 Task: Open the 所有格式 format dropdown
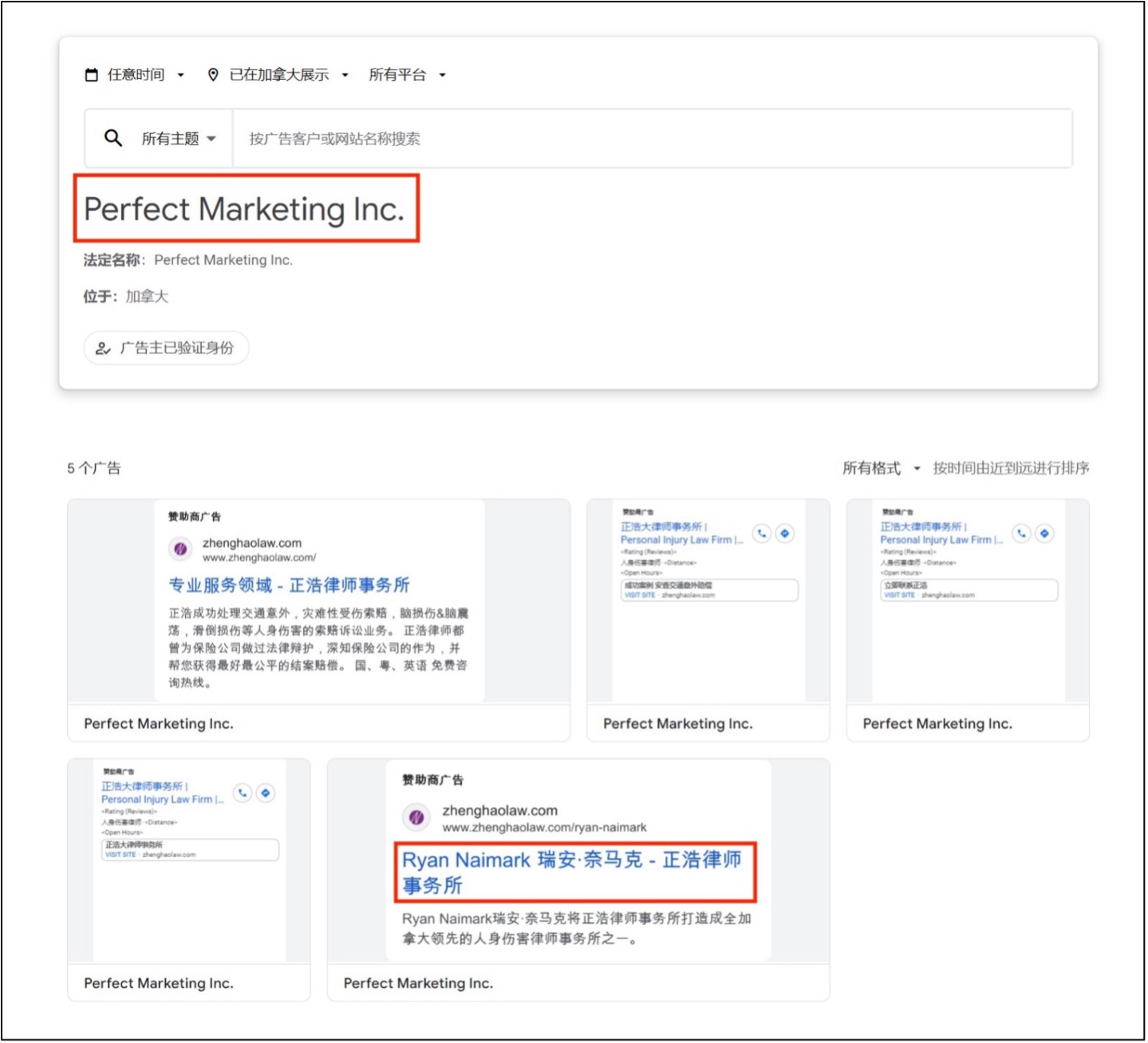coord(882,468)
